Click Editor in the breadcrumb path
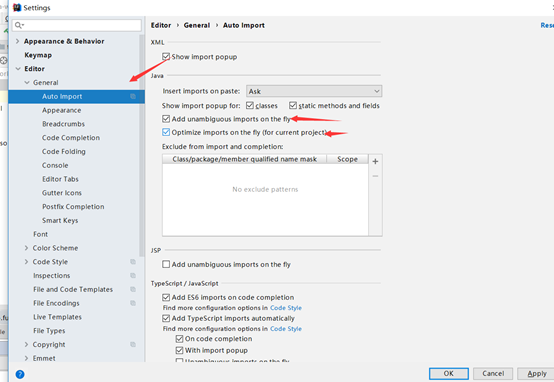 click(161, 25)
